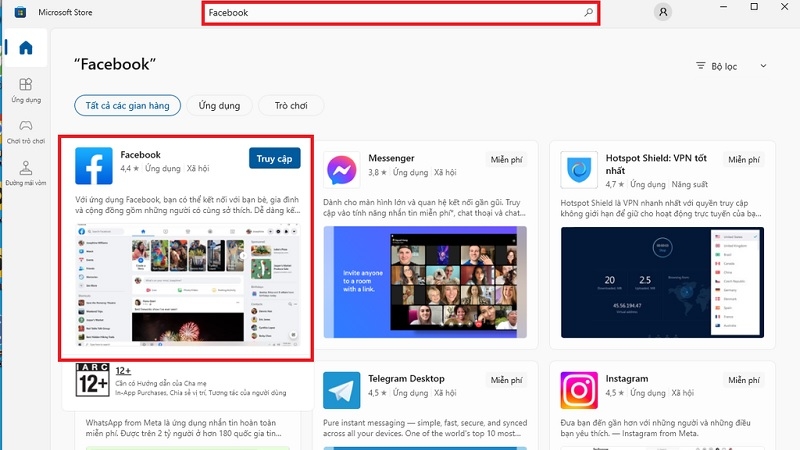Click the IARC 12+ rating badge
Image resolution: width=800 pixels, height=450 pixels.
[92, 380]
